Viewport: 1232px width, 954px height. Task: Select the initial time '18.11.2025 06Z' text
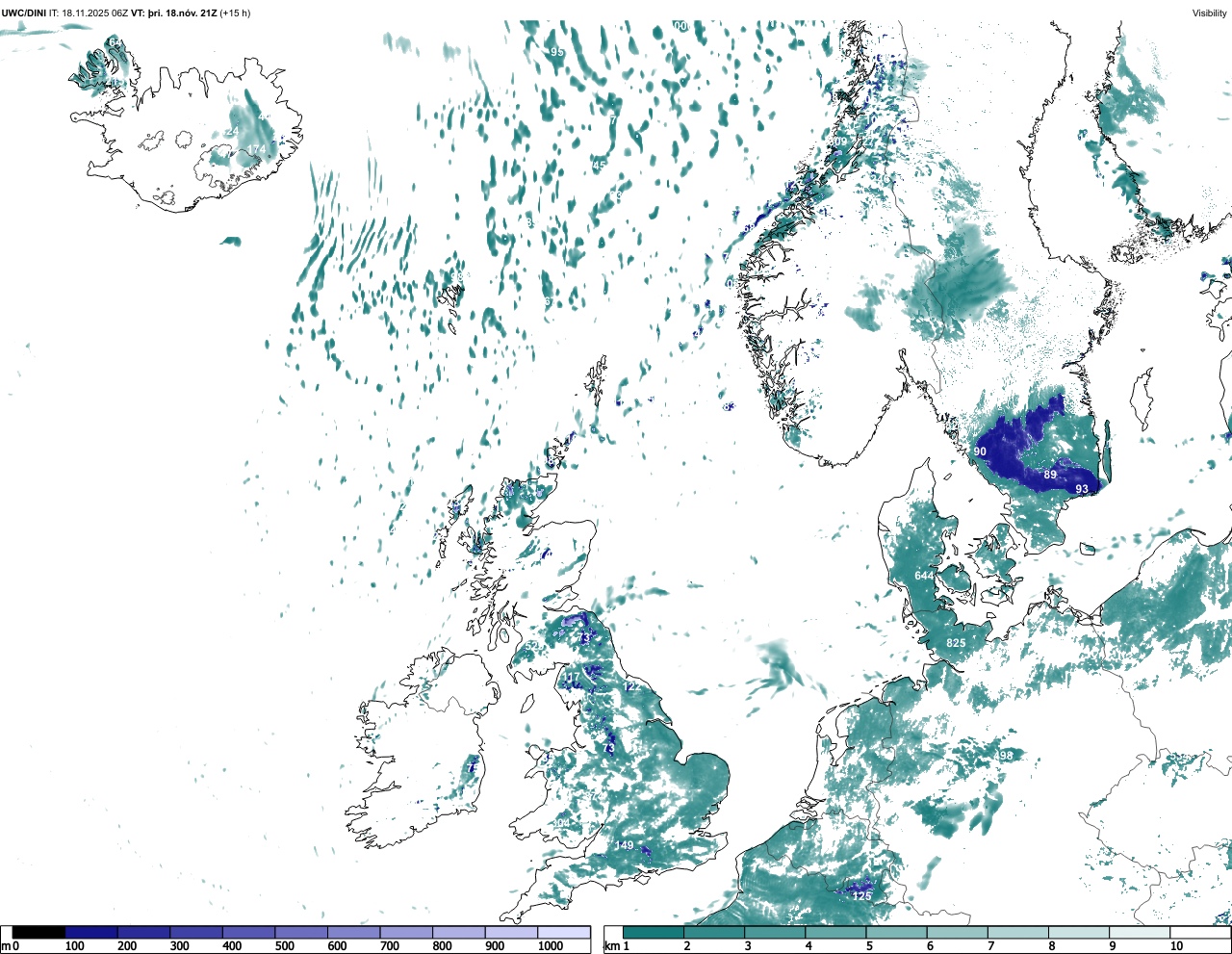coord(95,13)
